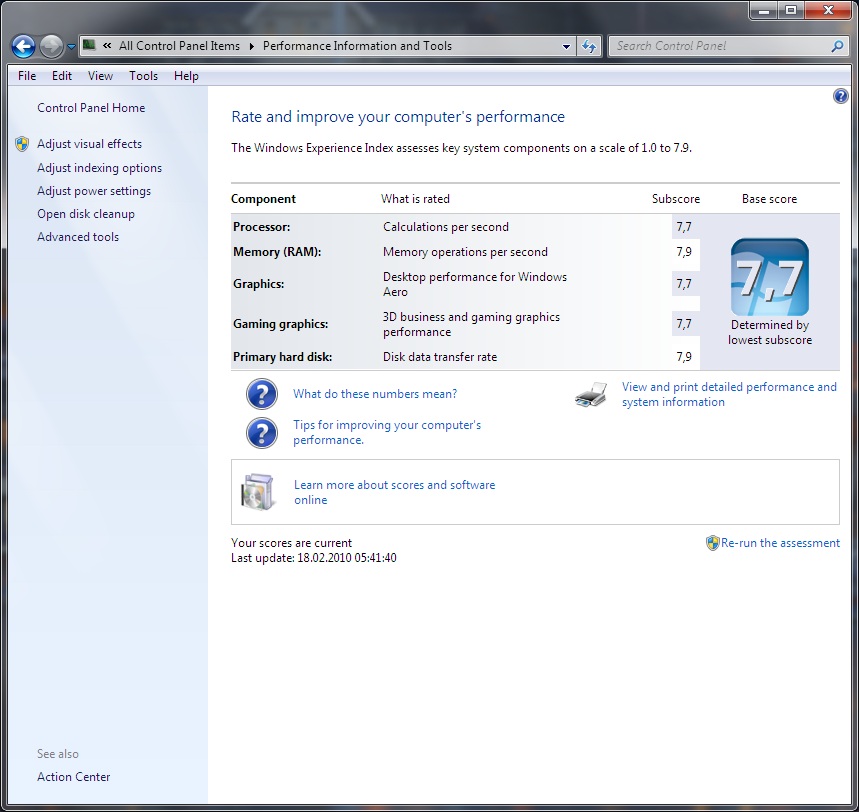This screenshot has width=859, height=812.
Task: Click the Refresh button beside address bar
Action: coord(589,47)
